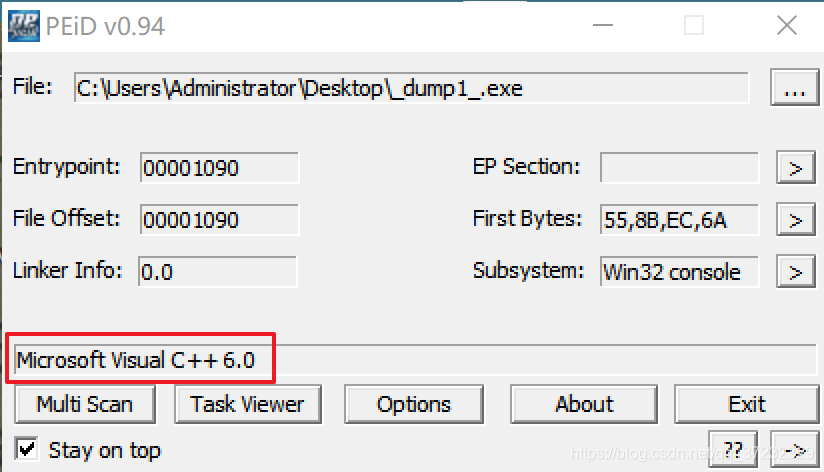Open the About dialog
Screen dimensions: 824x472
(x=584, y=404)
